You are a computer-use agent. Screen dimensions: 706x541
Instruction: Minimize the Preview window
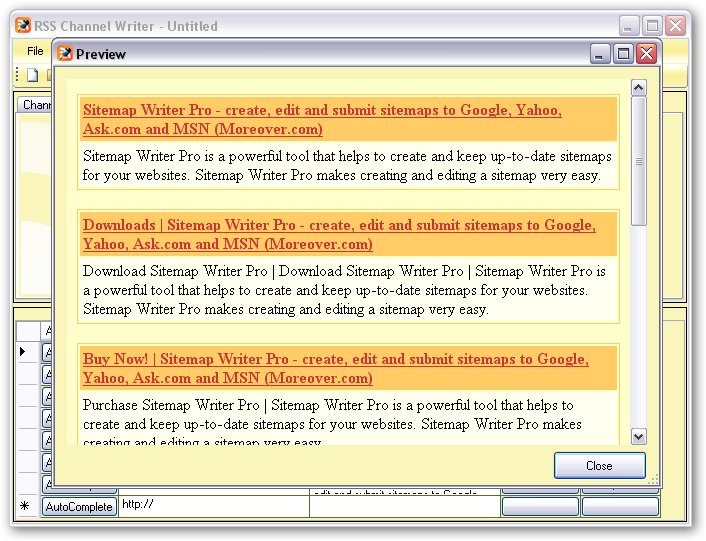[x=600, y=54]
